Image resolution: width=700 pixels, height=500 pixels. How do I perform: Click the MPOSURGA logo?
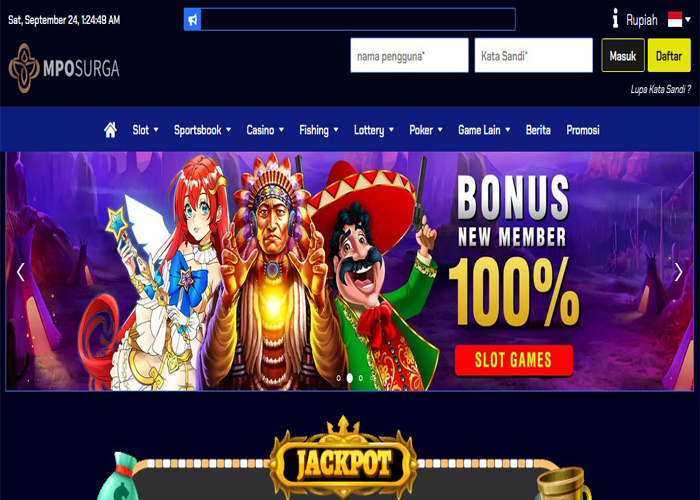[x=64, y=68]
